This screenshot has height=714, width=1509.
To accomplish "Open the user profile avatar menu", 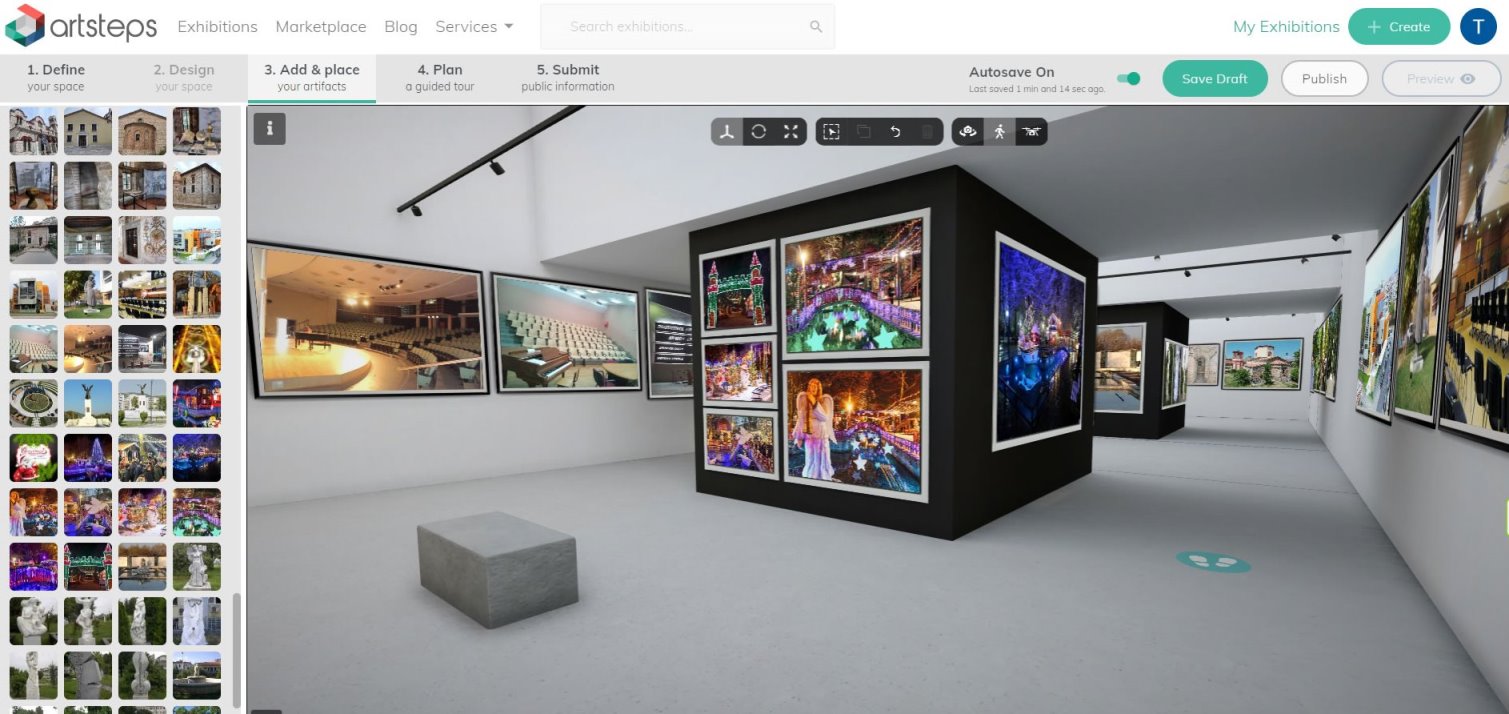I will (1478, 27).
